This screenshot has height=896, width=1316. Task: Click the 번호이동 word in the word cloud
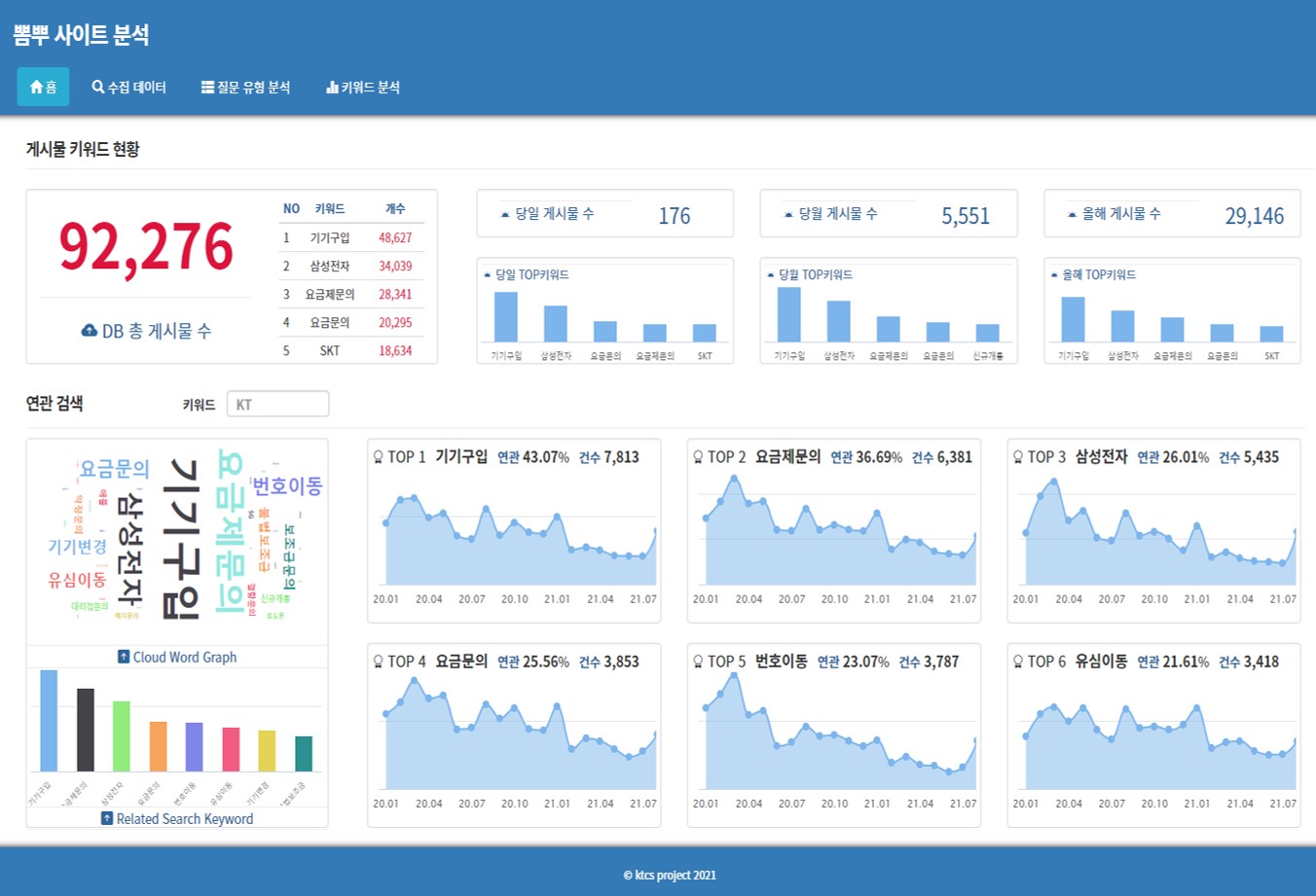pos(287,485)
